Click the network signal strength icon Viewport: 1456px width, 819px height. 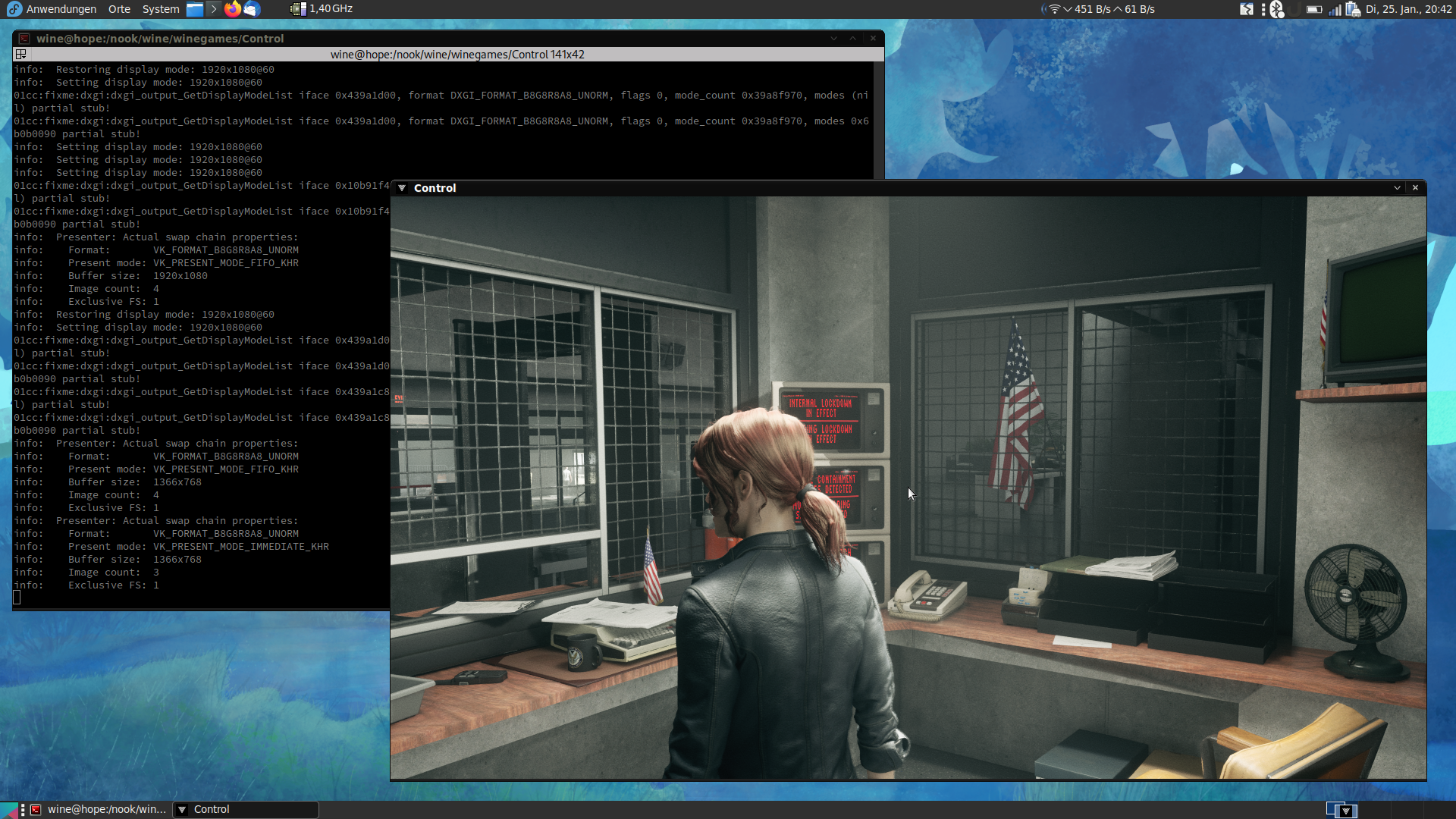pos(1335,9)
